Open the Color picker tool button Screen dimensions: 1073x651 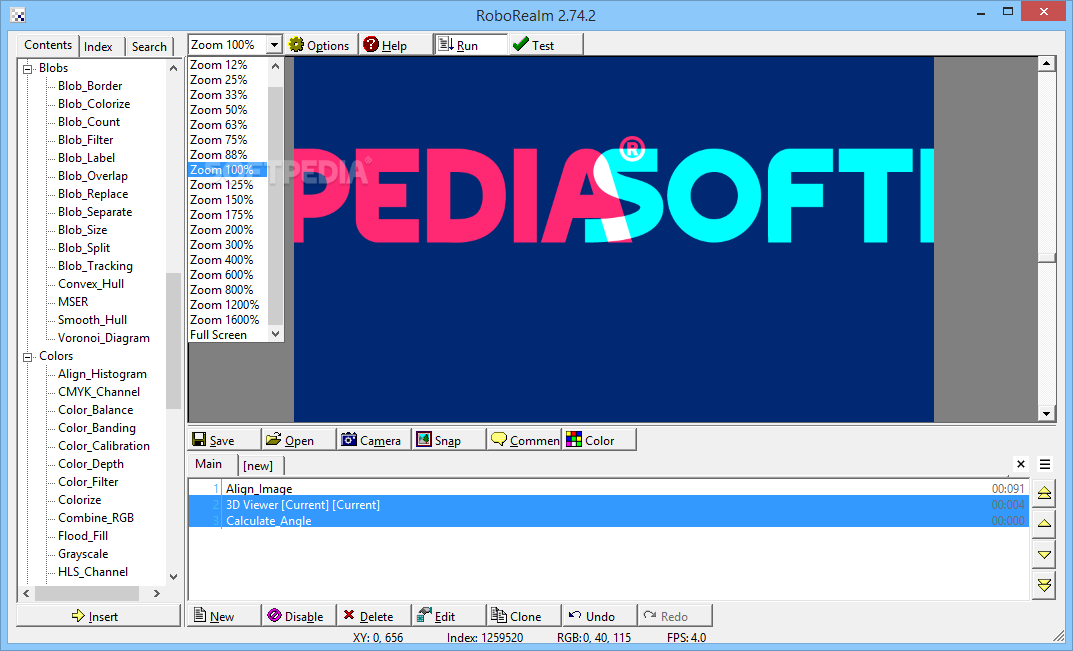tap(599, 440)
